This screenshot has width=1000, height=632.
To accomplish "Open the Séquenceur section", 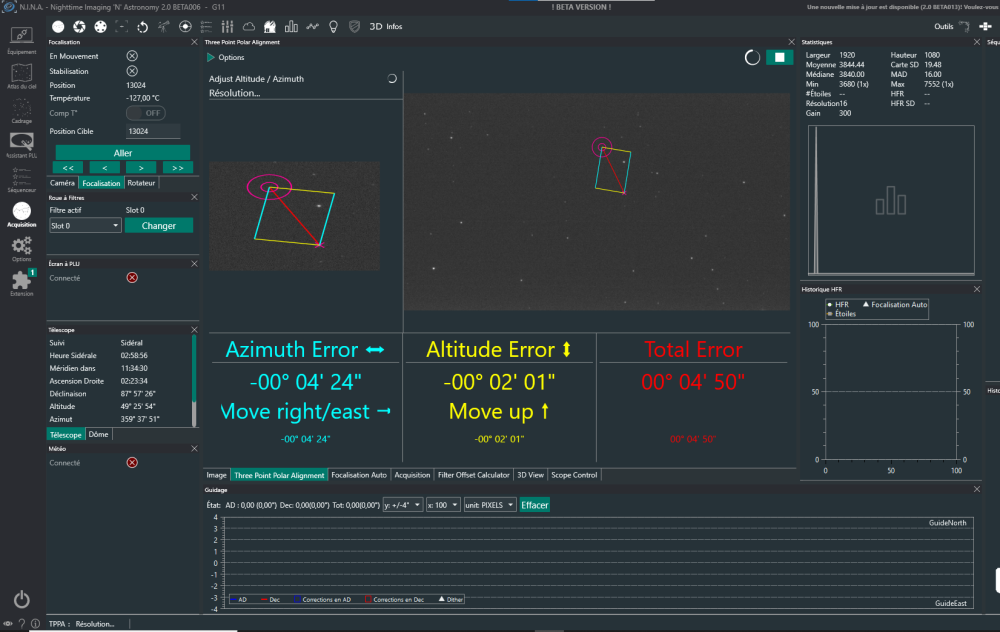I will tap(22, 180).
